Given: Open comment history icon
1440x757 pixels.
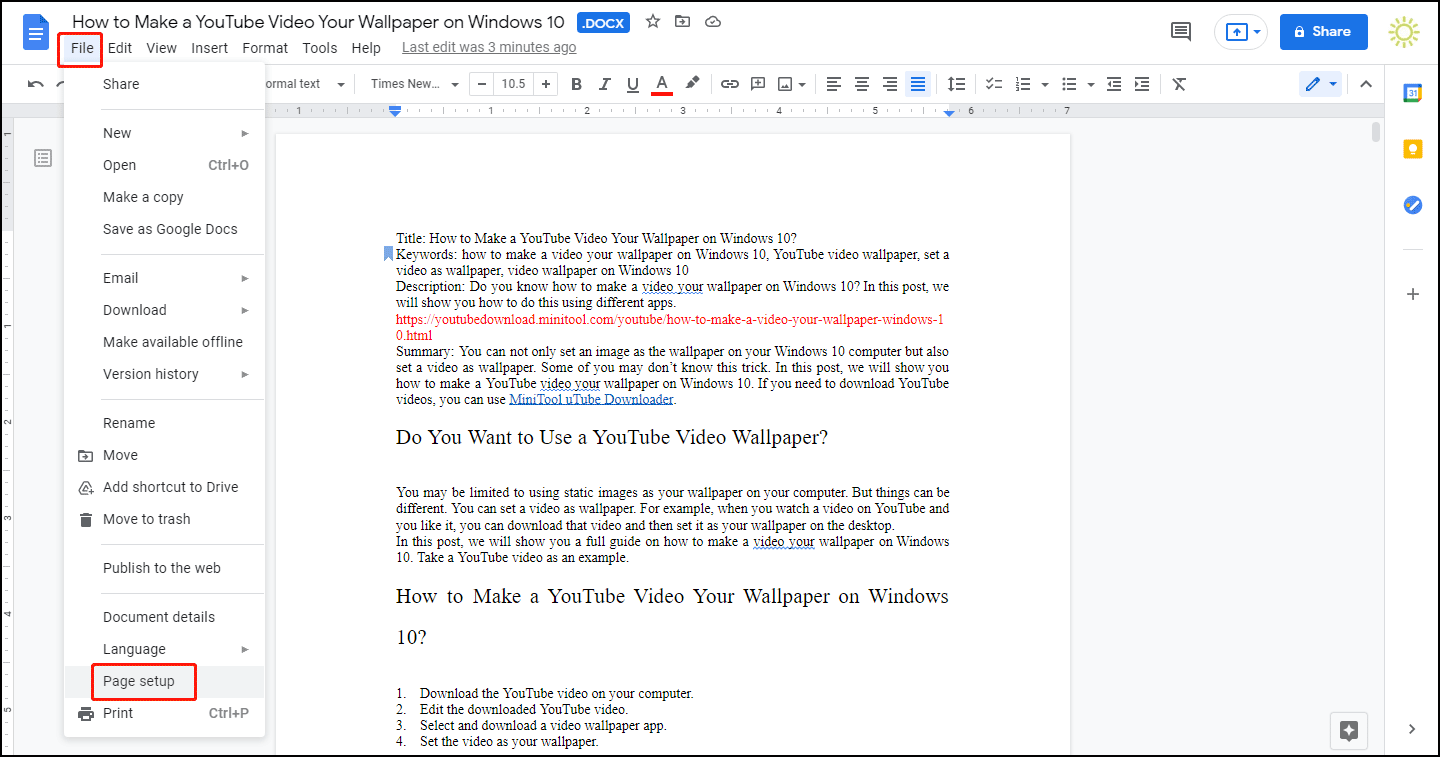Looking at the screenshot, I should pyautogui.click(x=1181, y=32).
